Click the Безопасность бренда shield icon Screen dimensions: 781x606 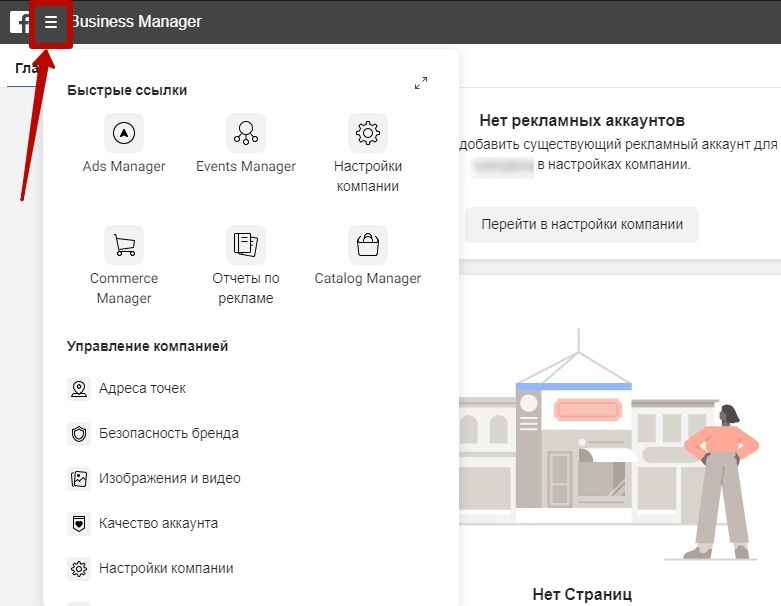click(x=79, y=433)
